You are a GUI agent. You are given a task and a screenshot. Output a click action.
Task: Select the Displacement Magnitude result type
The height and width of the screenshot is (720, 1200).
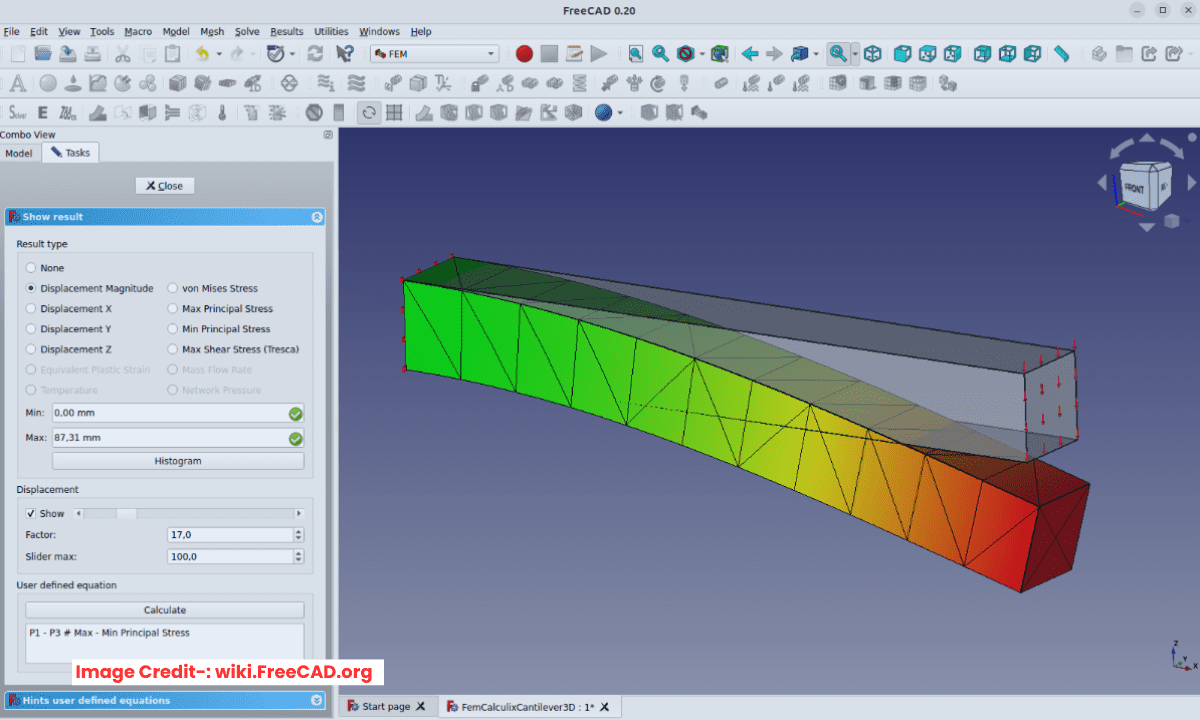coord(31,288)
